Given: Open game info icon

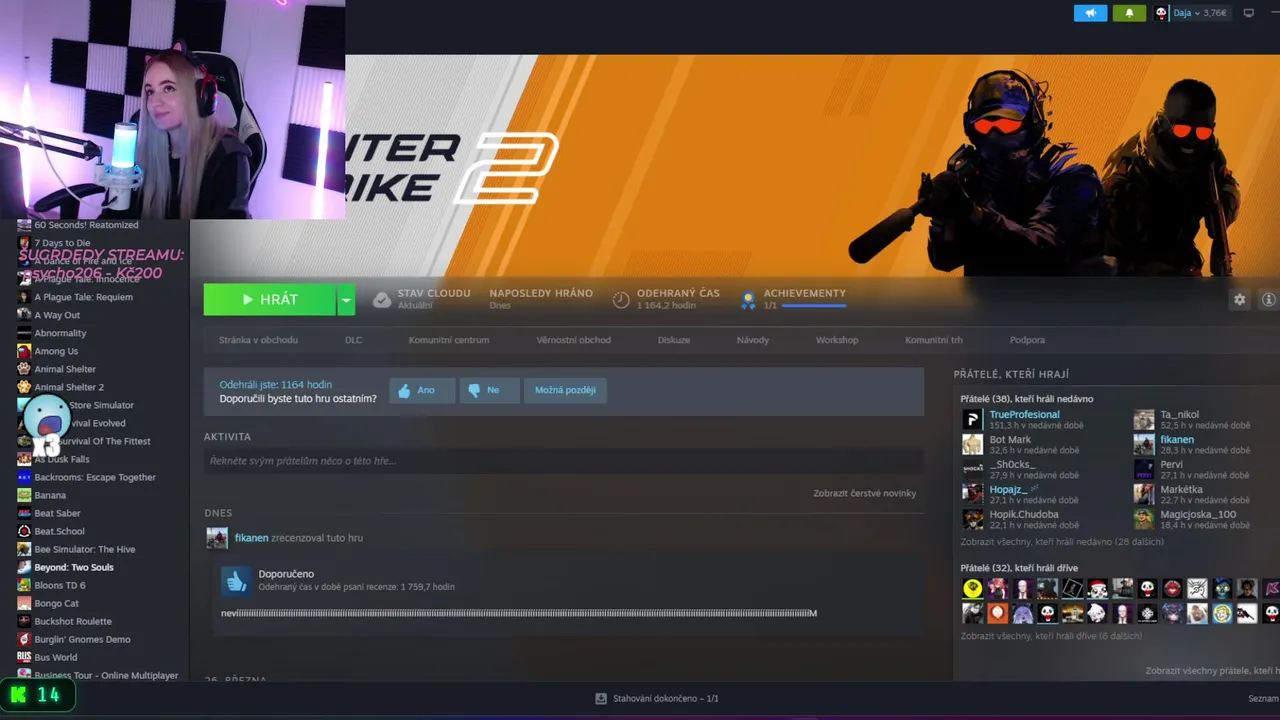Looking at the screenshot, I should click(x=1269, y=300).
